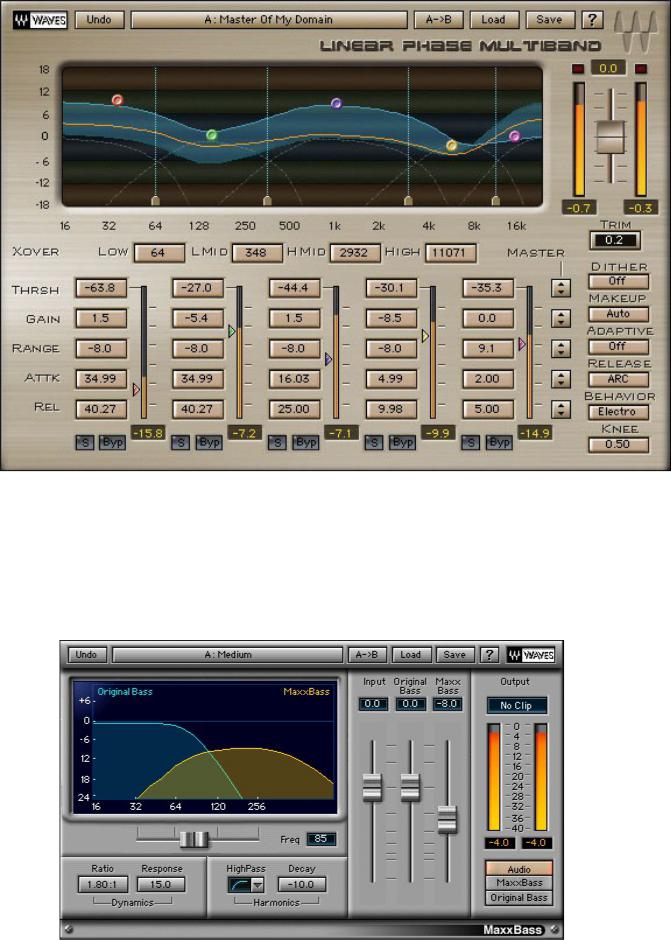The width and height of the screenshot is (671, 940).
Task: Open the Adaptive selector showing Off
Action: click(x=618, y=347)
